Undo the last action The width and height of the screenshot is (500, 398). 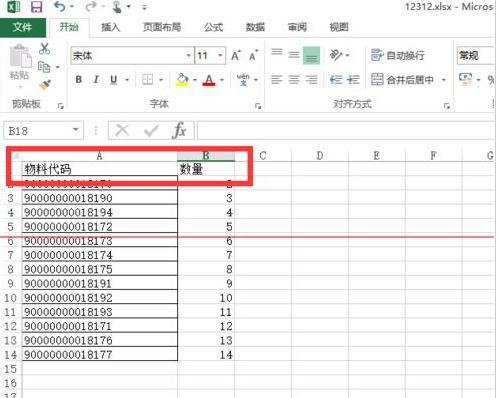click(60, 6)
